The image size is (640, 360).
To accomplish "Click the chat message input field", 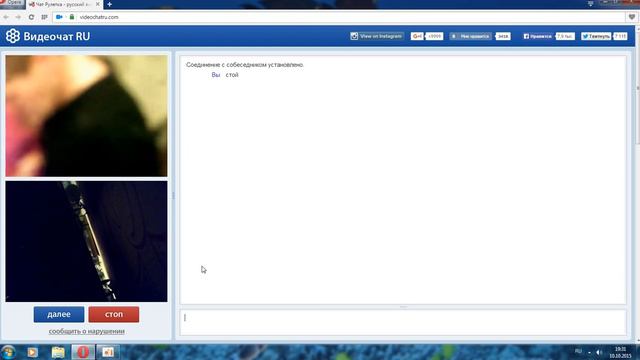I will [403, 322].
